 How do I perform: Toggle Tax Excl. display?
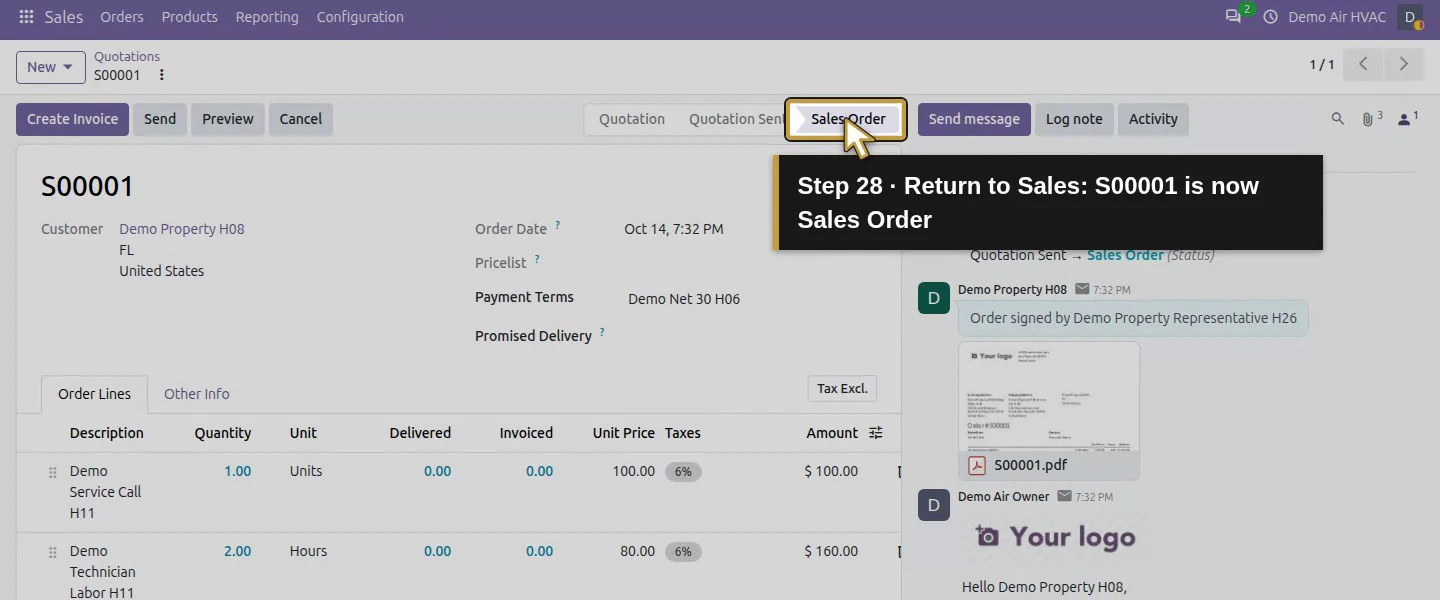(842, 388)
